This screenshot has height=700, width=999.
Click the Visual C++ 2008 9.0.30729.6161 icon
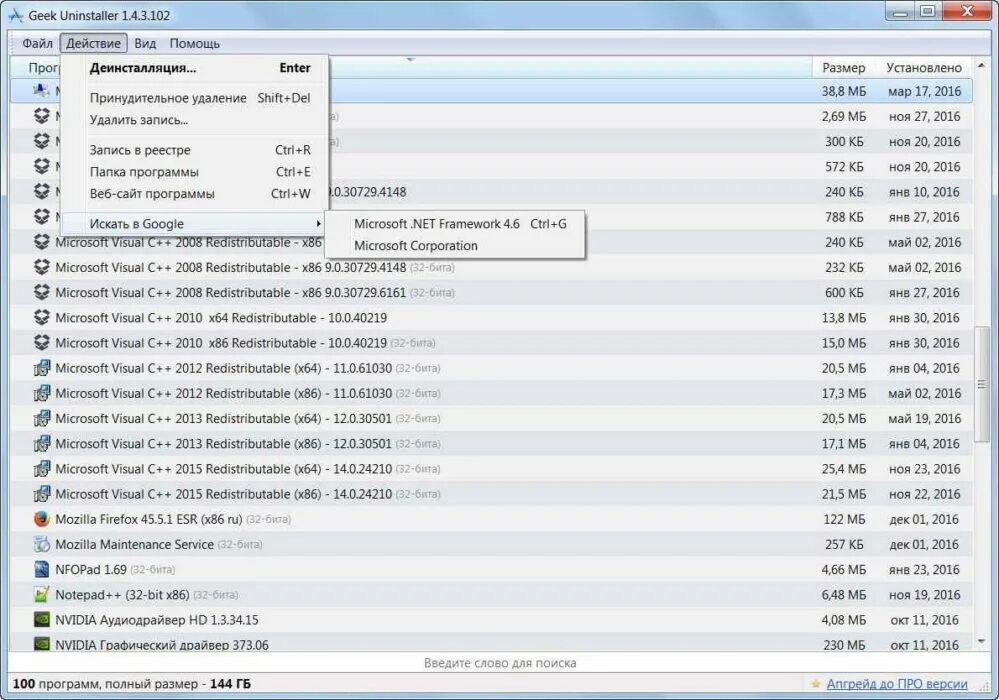tap(41, 292)
